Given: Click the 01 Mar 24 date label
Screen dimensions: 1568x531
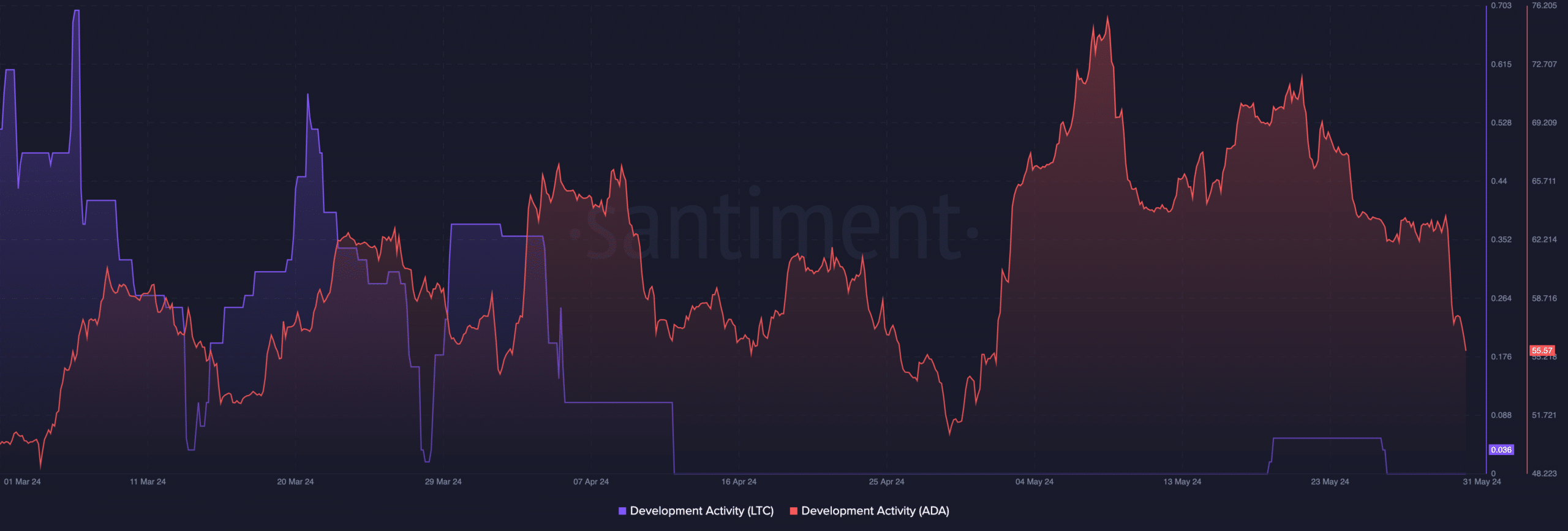Looking at the screenshot, I should click(x=23, y=482).
